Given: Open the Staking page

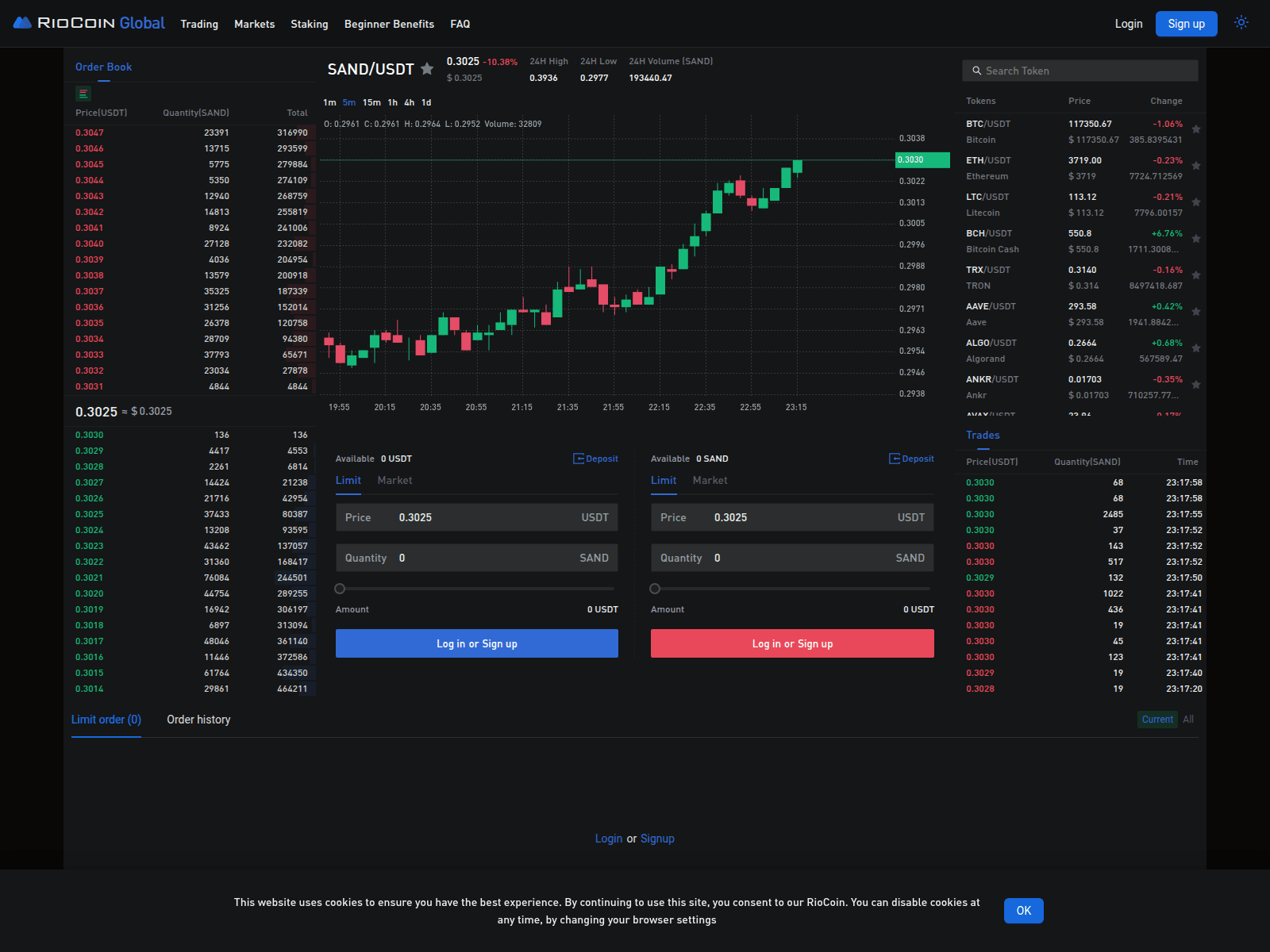Looking at the screenshot, I should (x=309, y=24).
